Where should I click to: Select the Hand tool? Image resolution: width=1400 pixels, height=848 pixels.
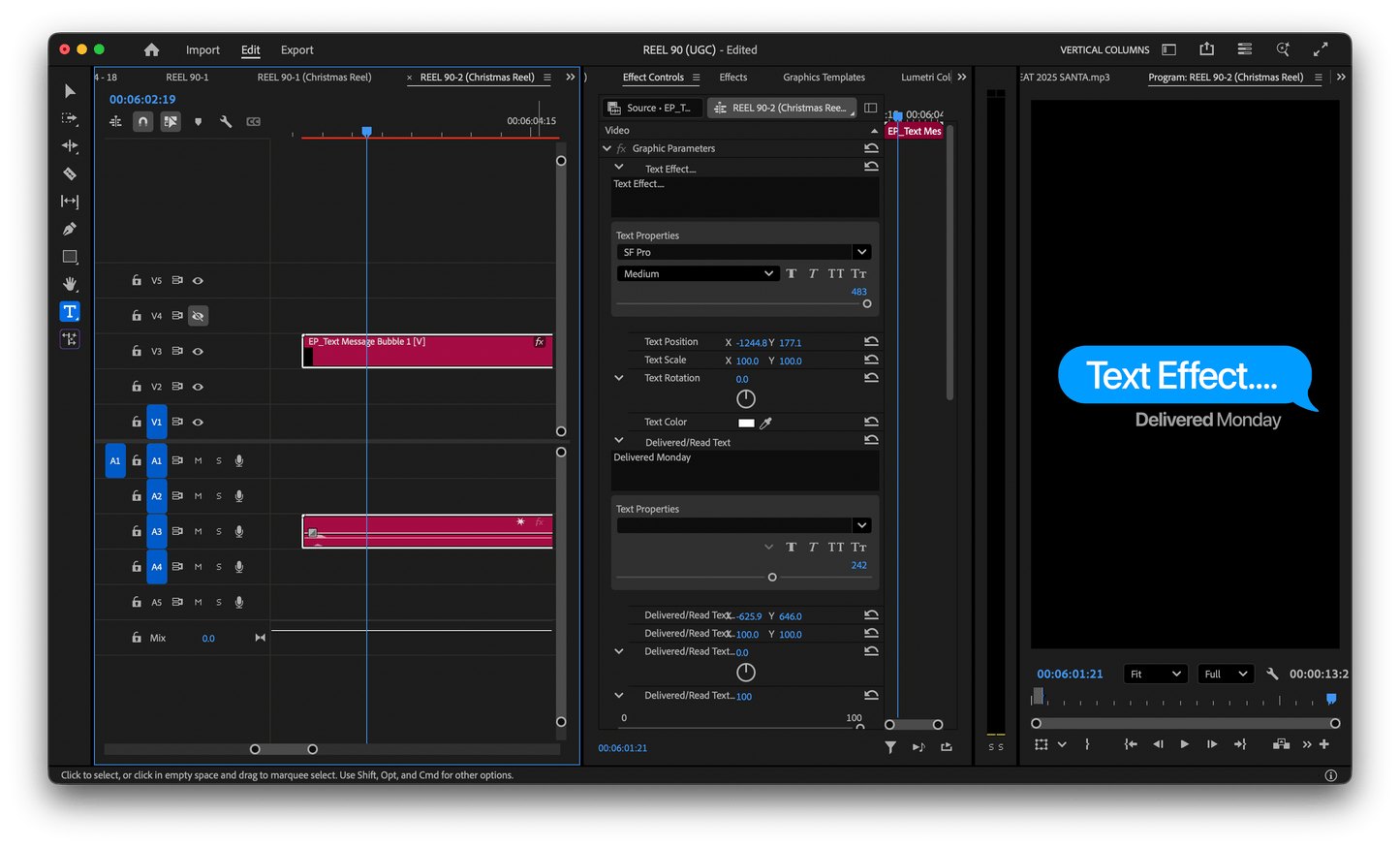(x=69, y=284)
